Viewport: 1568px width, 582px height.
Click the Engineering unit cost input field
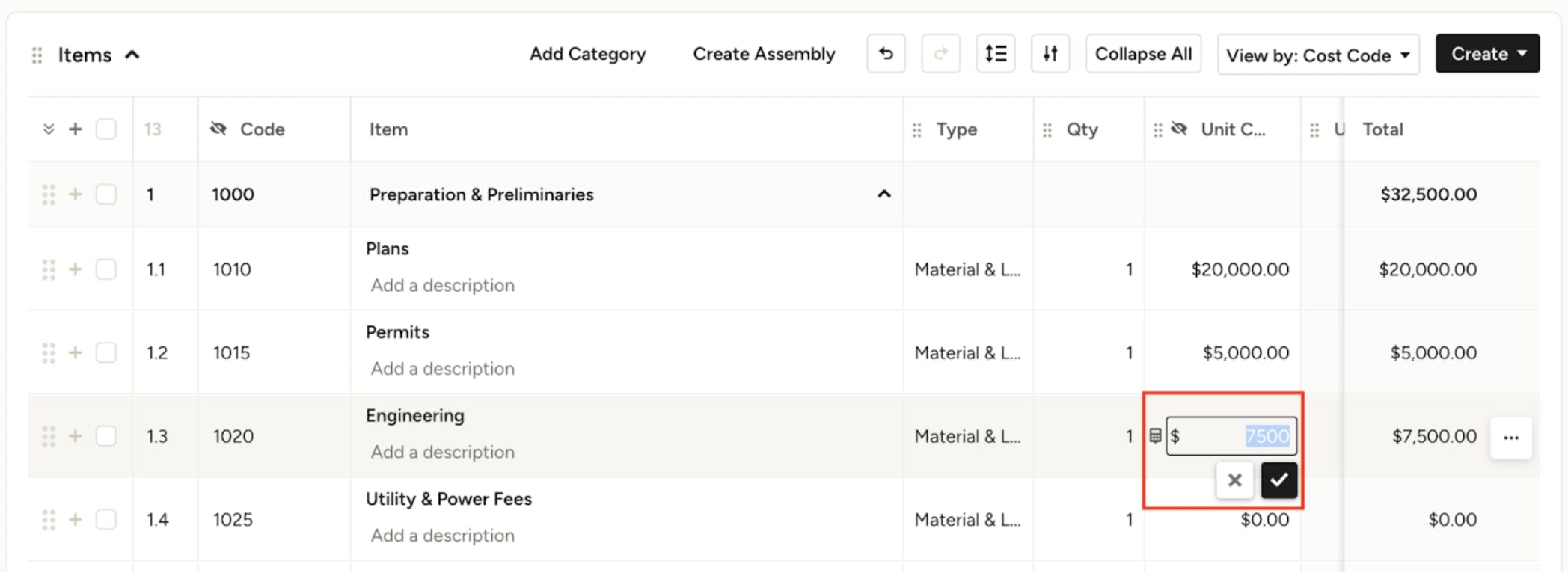1231,436
